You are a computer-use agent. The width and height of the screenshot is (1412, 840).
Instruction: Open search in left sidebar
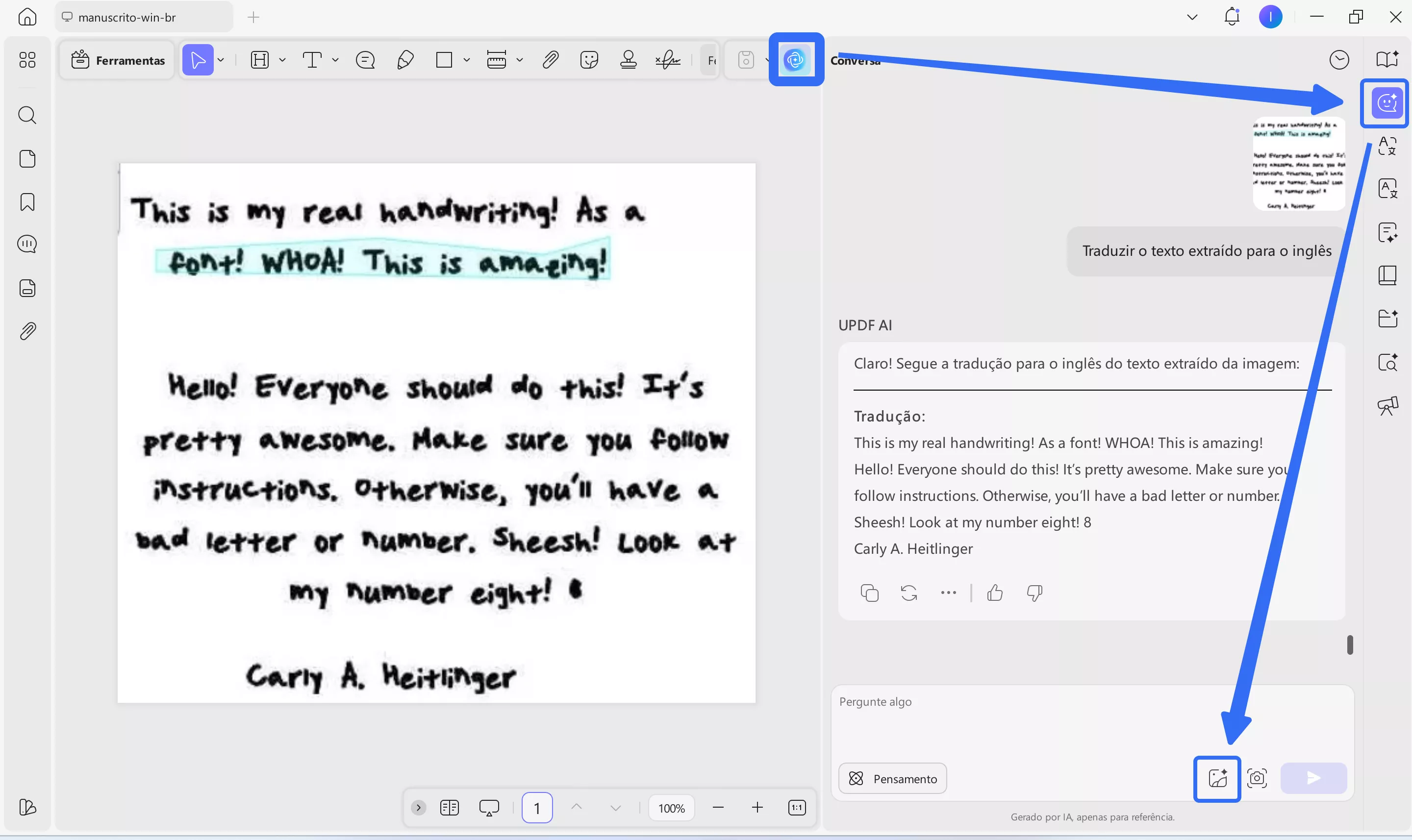pyautogui.click(x=27, y=115)
